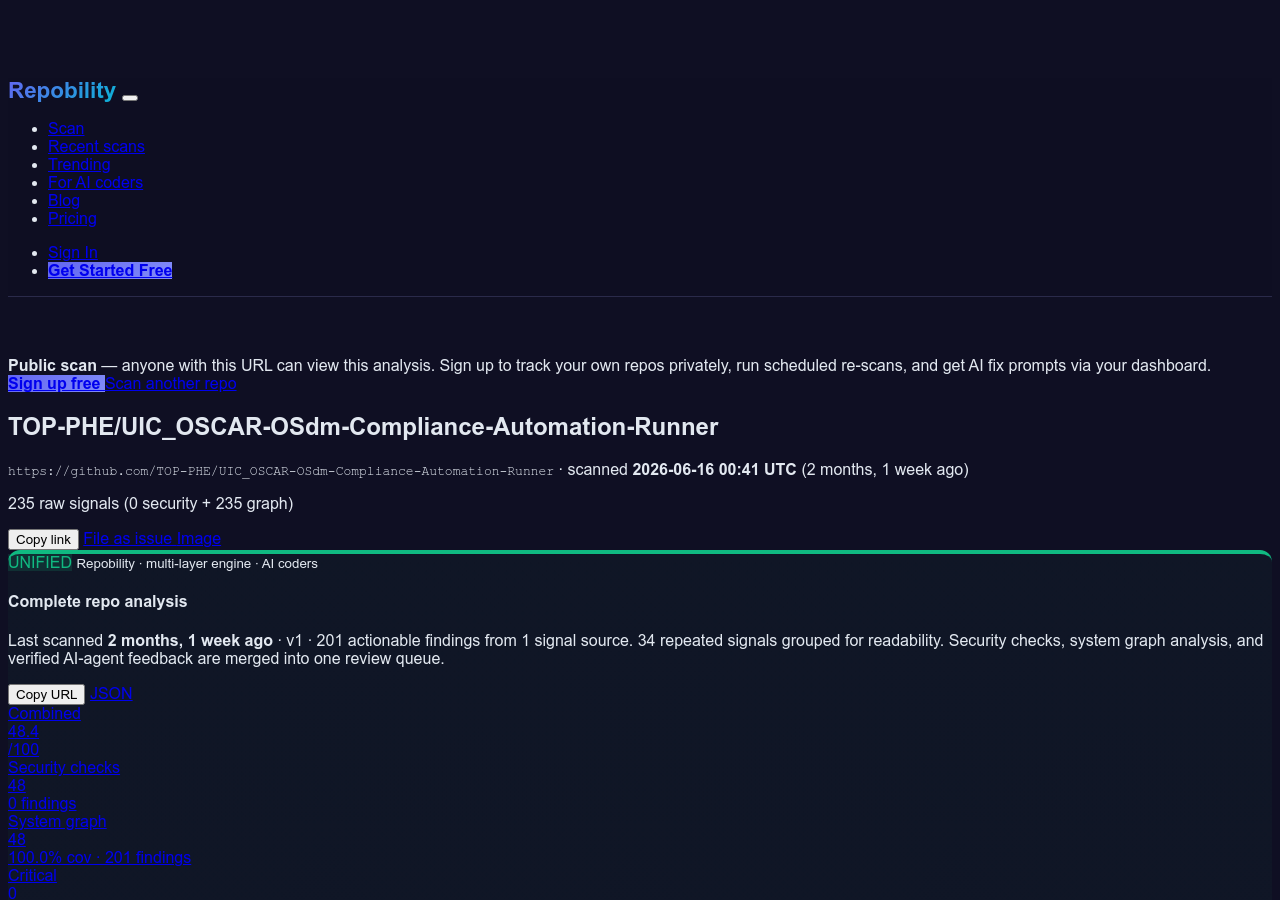Viewport: 1280px width, 900px height.
Task: Open the JSON link
Action: 111,693
